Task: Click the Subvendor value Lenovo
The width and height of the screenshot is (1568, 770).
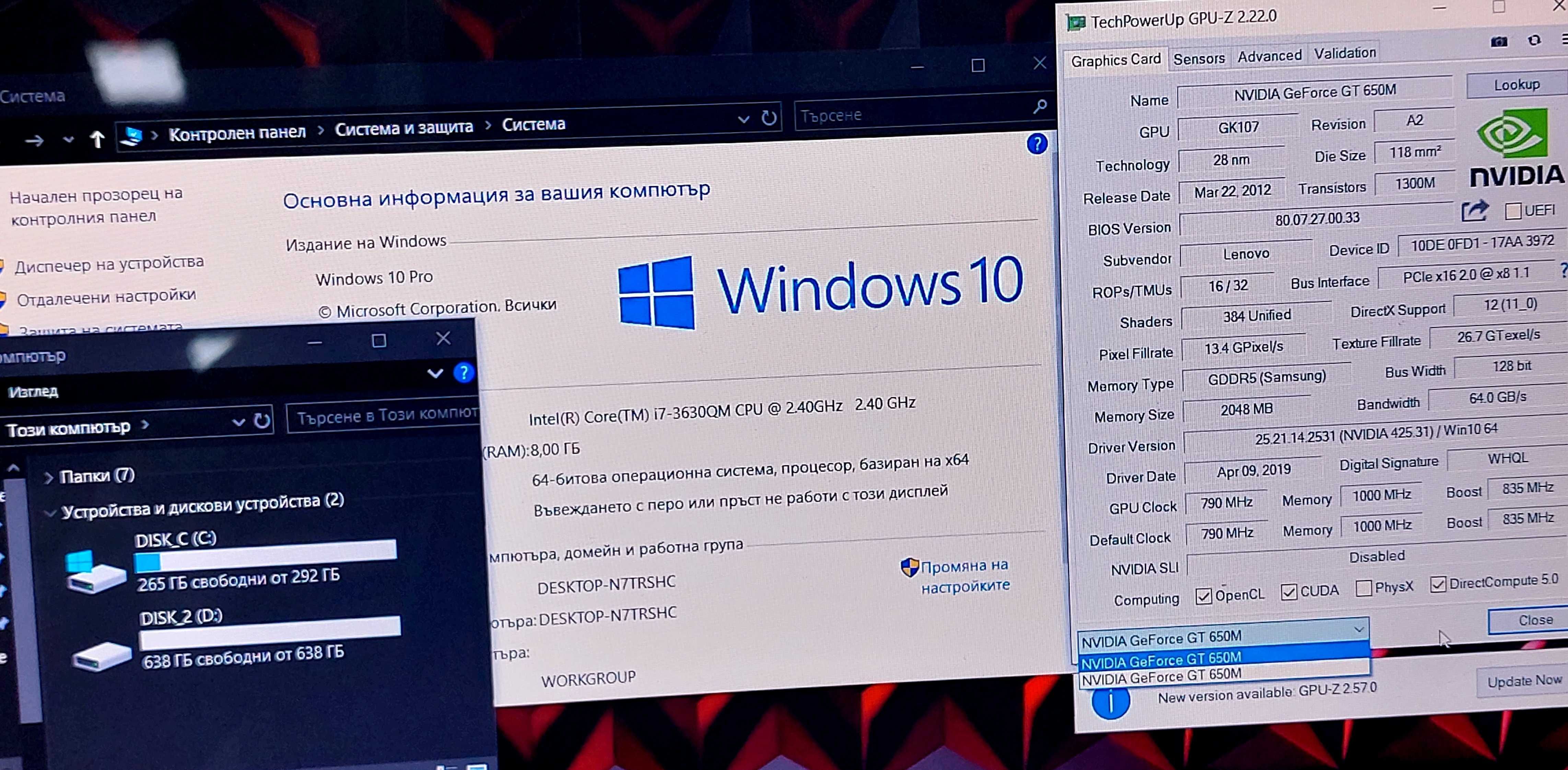Action: tap(1246, 253)
